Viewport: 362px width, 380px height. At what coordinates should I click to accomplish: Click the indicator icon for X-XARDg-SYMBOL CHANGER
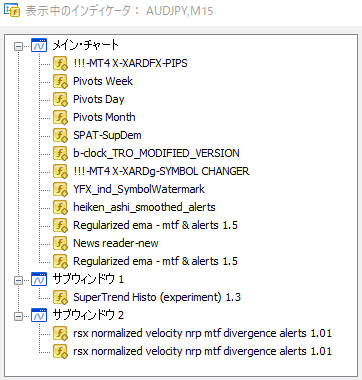[60, 171]
